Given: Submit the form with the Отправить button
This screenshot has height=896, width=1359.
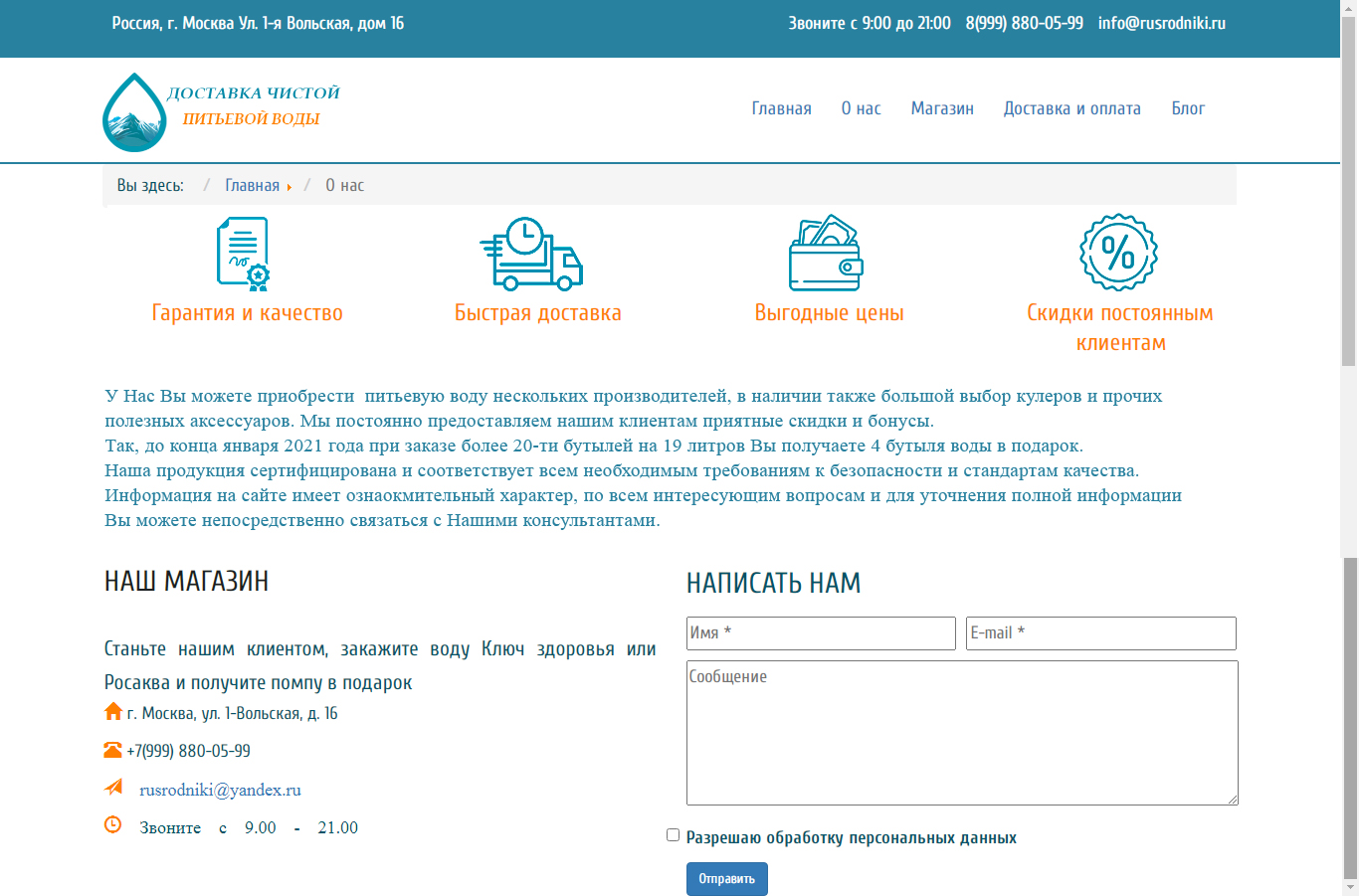Looking at the screenshot, I should (727, 879).
